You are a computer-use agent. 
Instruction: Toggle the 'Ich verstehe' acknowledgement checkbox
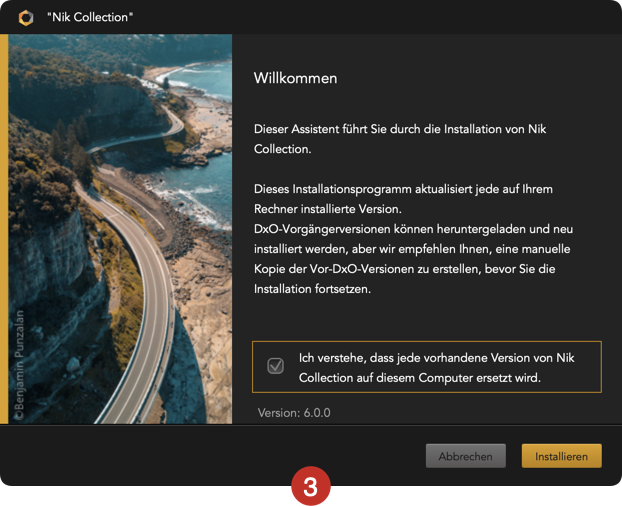(x=275, y=366)
